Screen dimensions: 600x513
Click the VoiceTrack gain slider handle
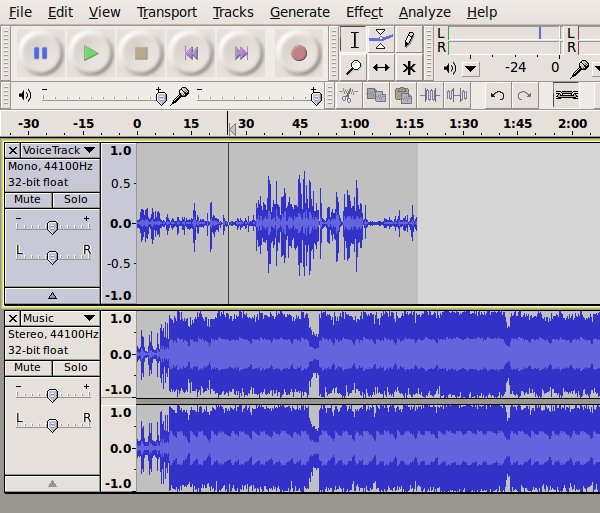[52, 227]
